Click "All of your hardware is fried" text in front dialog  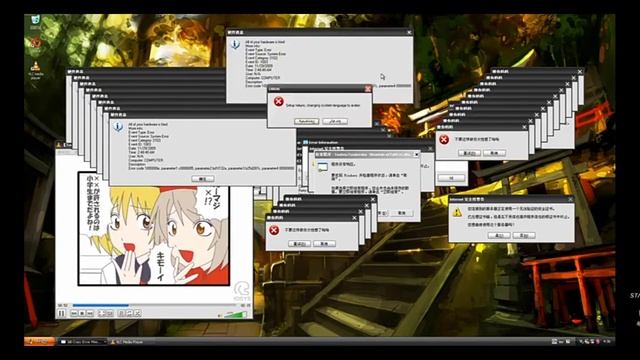148,124
